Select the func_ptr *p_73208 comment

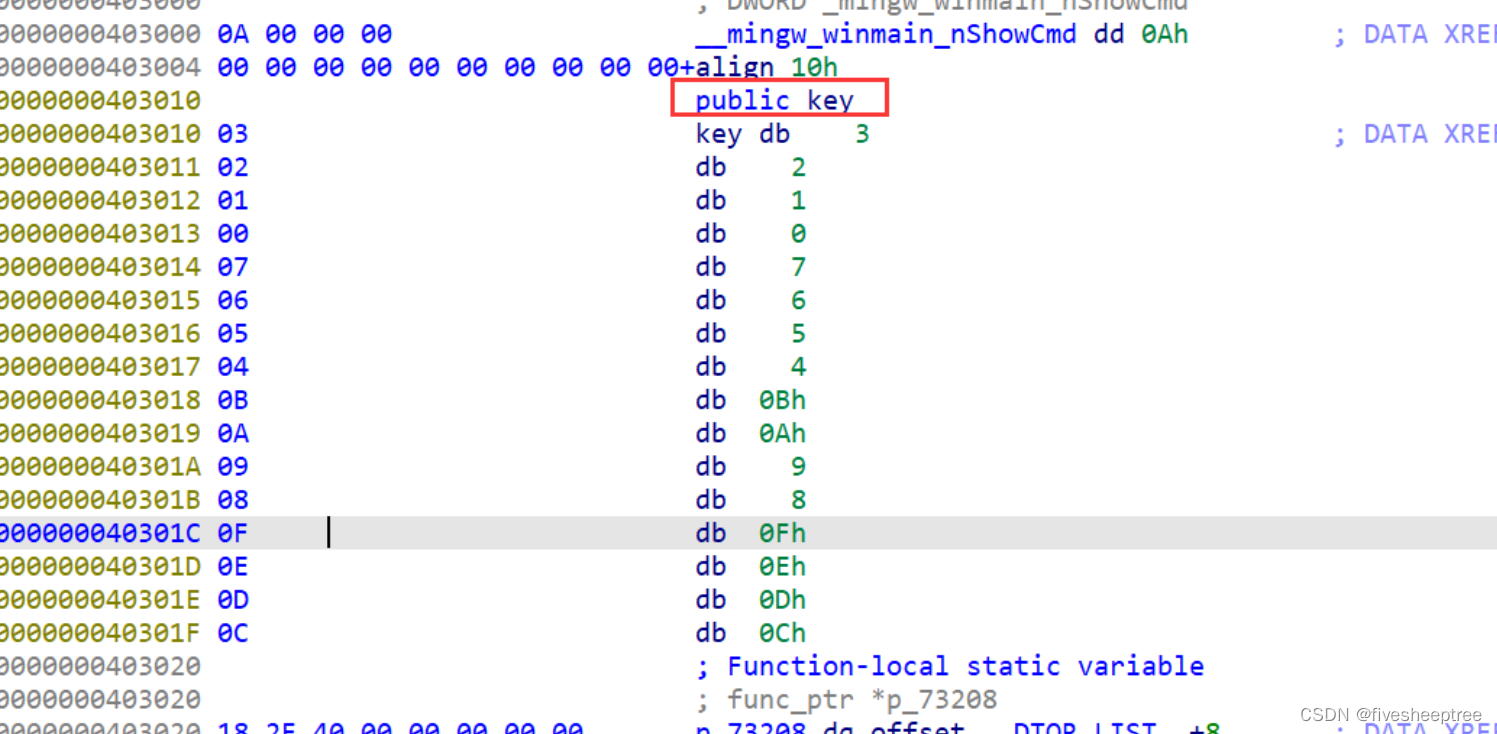click(845, 699)
